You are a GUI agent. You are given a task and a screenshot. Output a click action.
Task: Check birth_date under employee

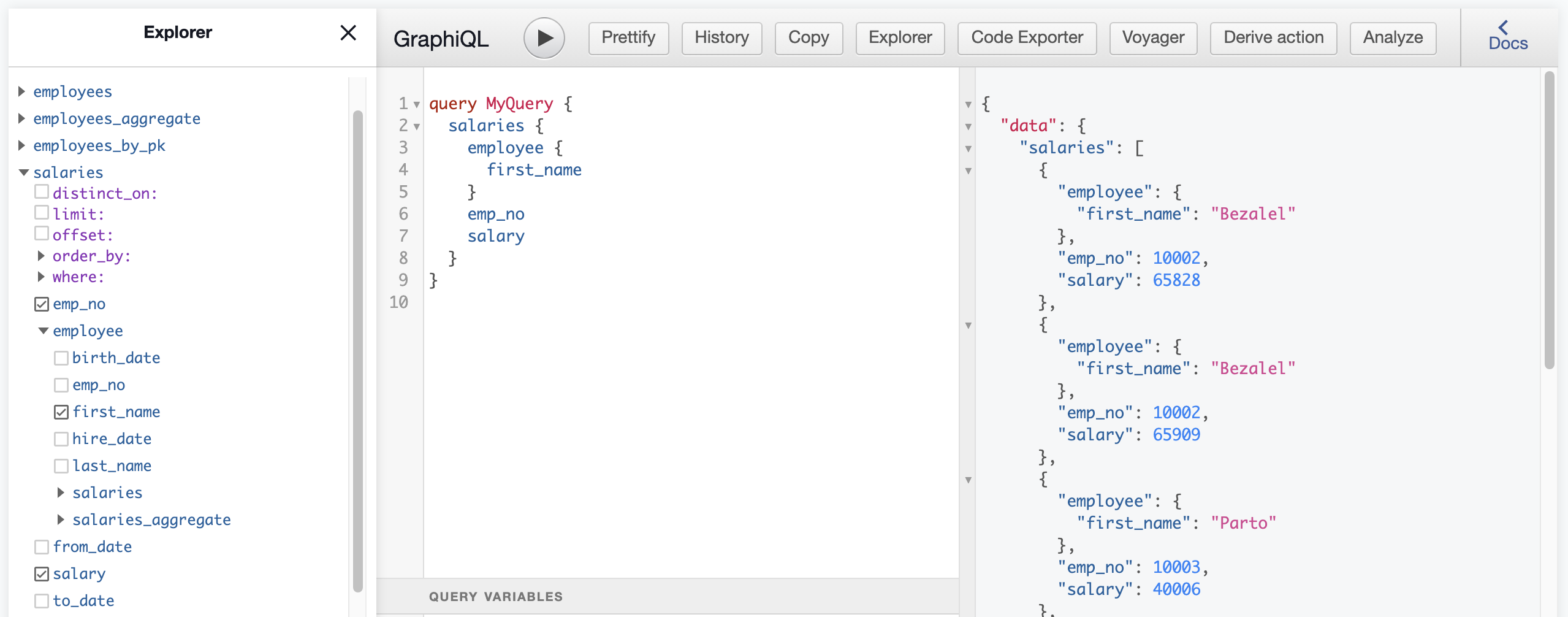point(61,358)
